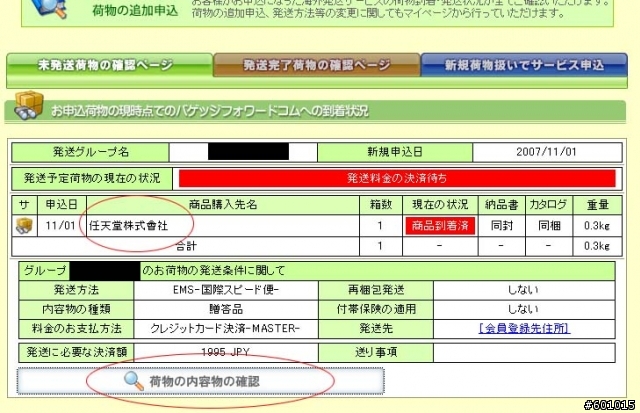640x413 pixels.
Task: Click the 発送に必要な決済額 label
Action: (x=76, y=352)
